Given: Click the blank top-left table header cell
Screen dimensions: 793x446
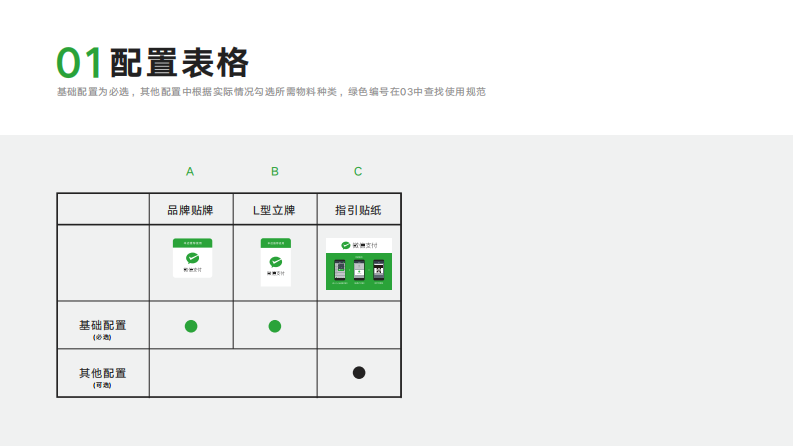Looking at the screenshot, I should [x=103, y=210].
